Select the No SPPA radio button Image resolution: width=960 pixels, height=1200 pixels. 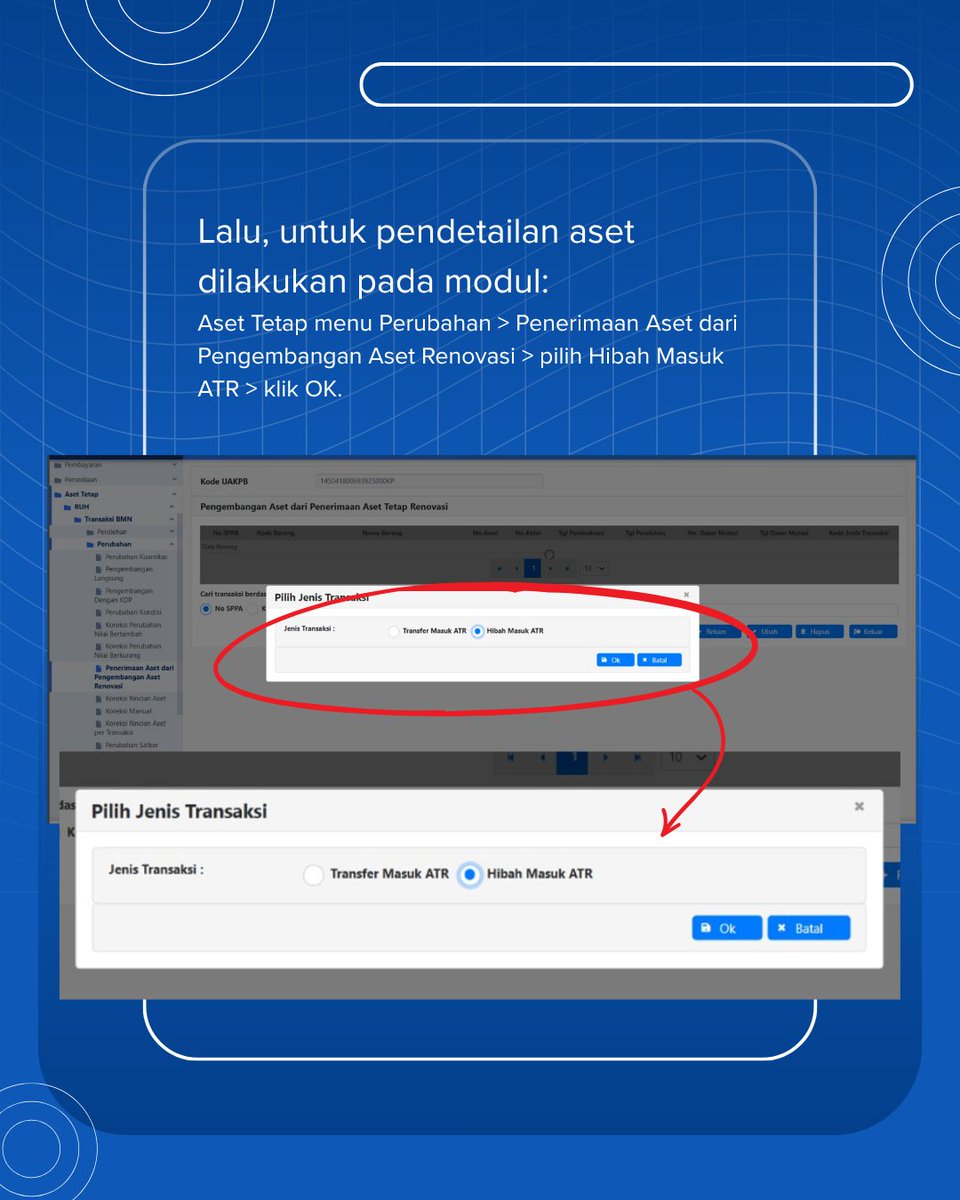(x=205, y=608)
